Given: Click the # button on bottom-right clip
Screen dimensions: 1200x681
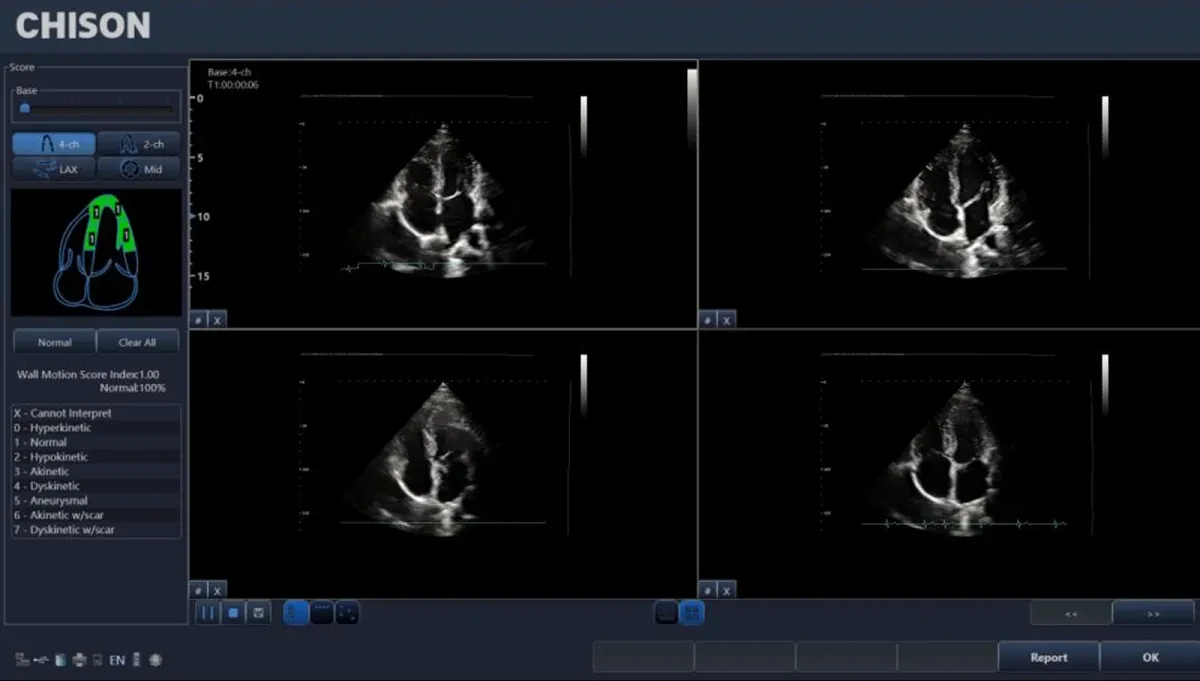Looking at the screenshot, I should (708, 591).
